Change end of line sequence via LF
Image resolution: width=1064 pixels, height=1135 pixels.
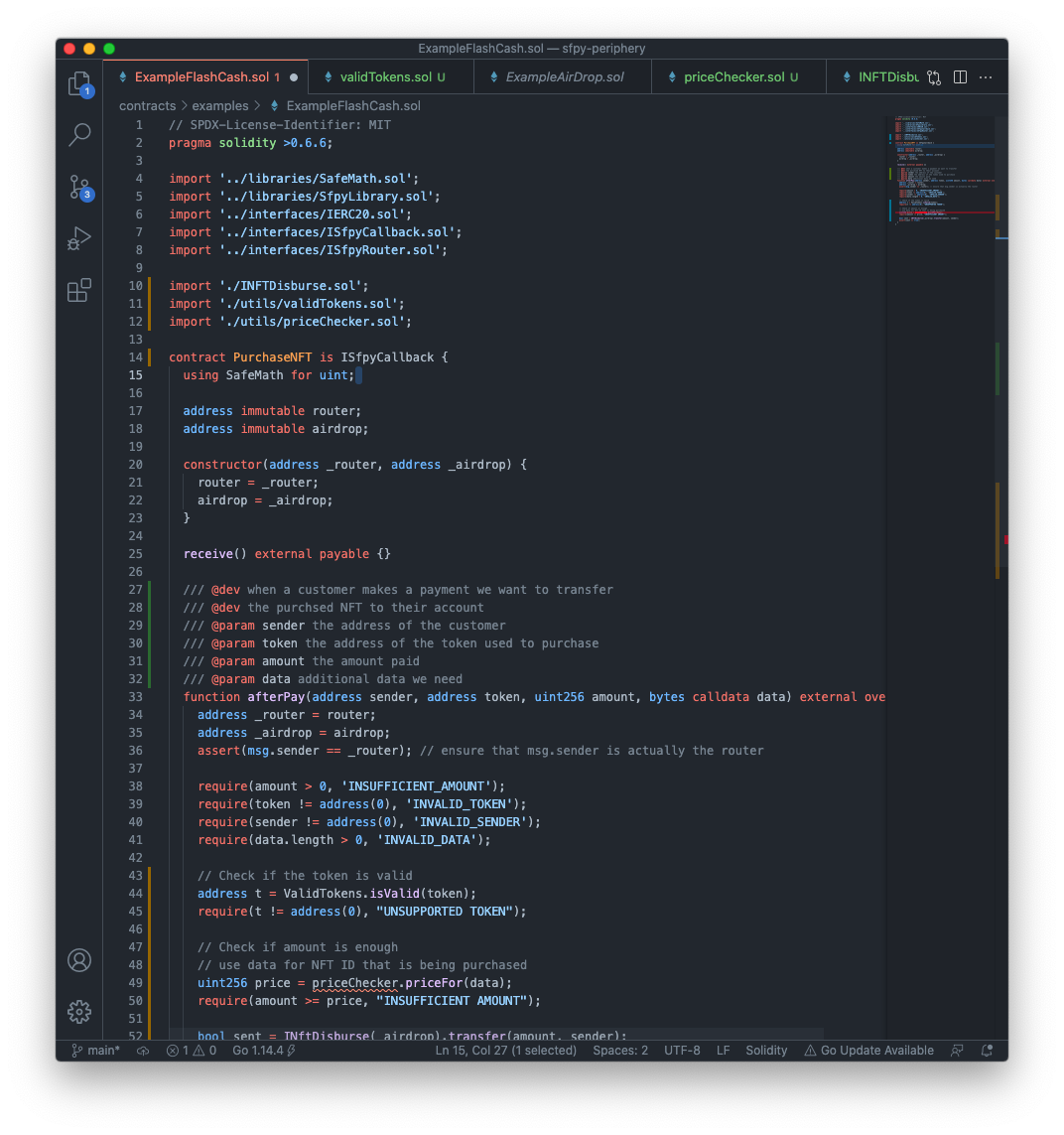(x=724, y=1051)
